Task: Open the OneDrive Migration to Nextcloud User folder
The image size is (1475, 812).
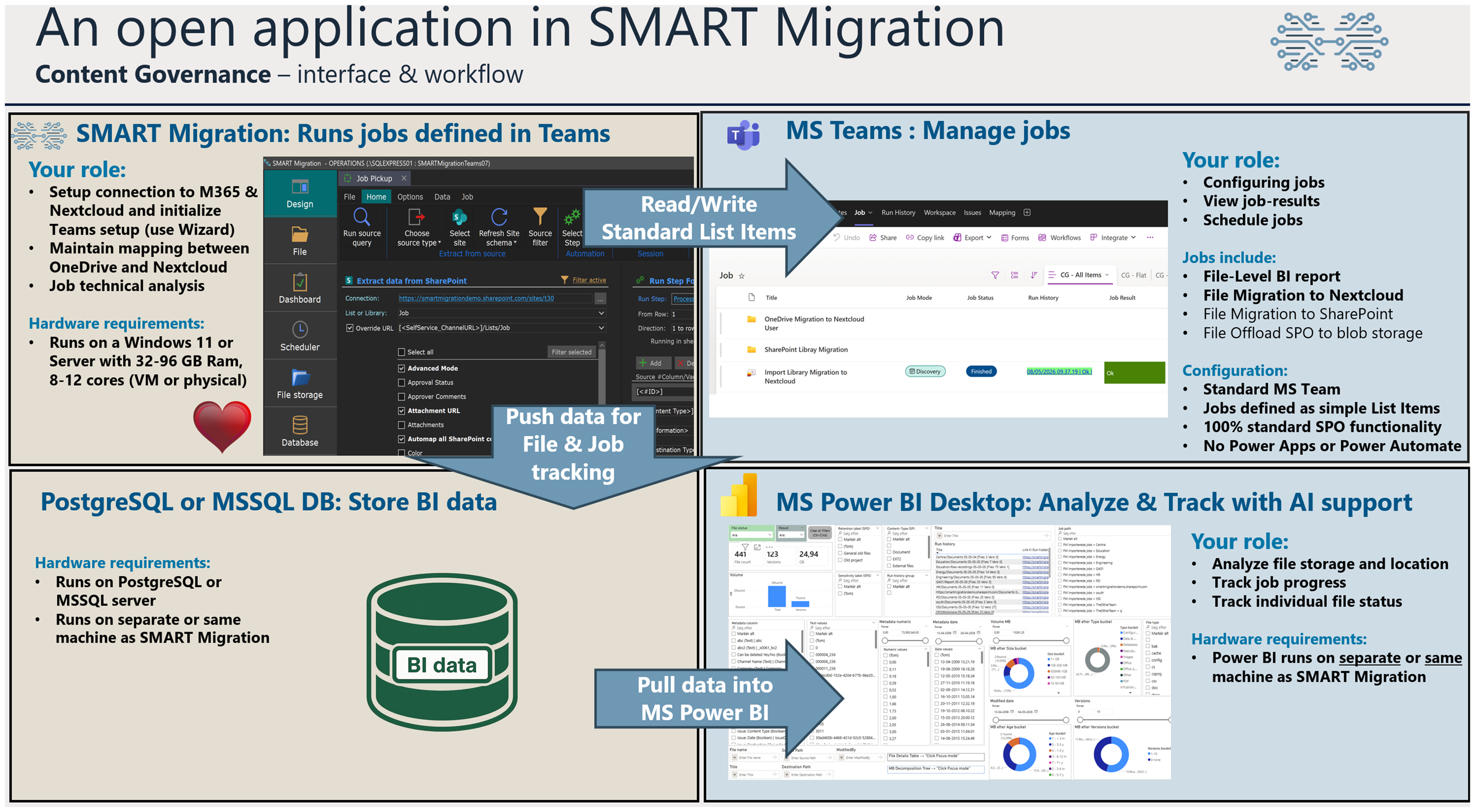Action: coord(813,323)
